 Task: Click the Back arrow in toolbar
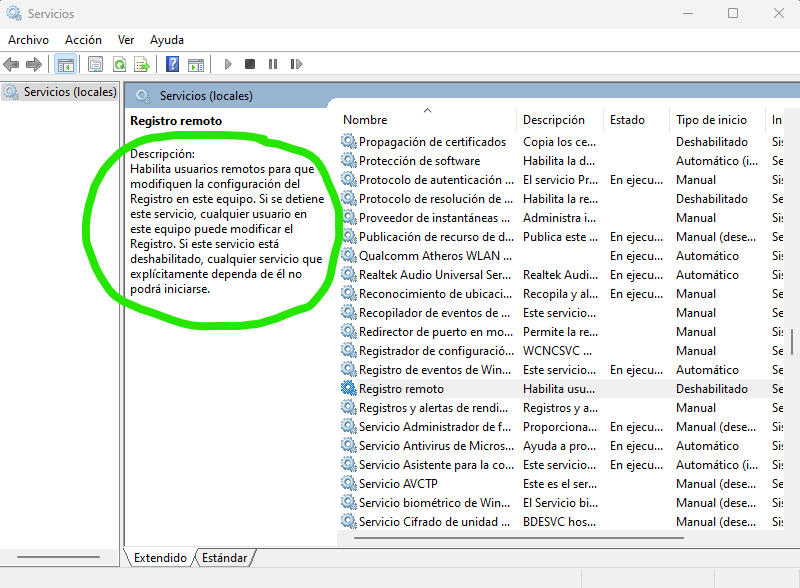point(11,64)
